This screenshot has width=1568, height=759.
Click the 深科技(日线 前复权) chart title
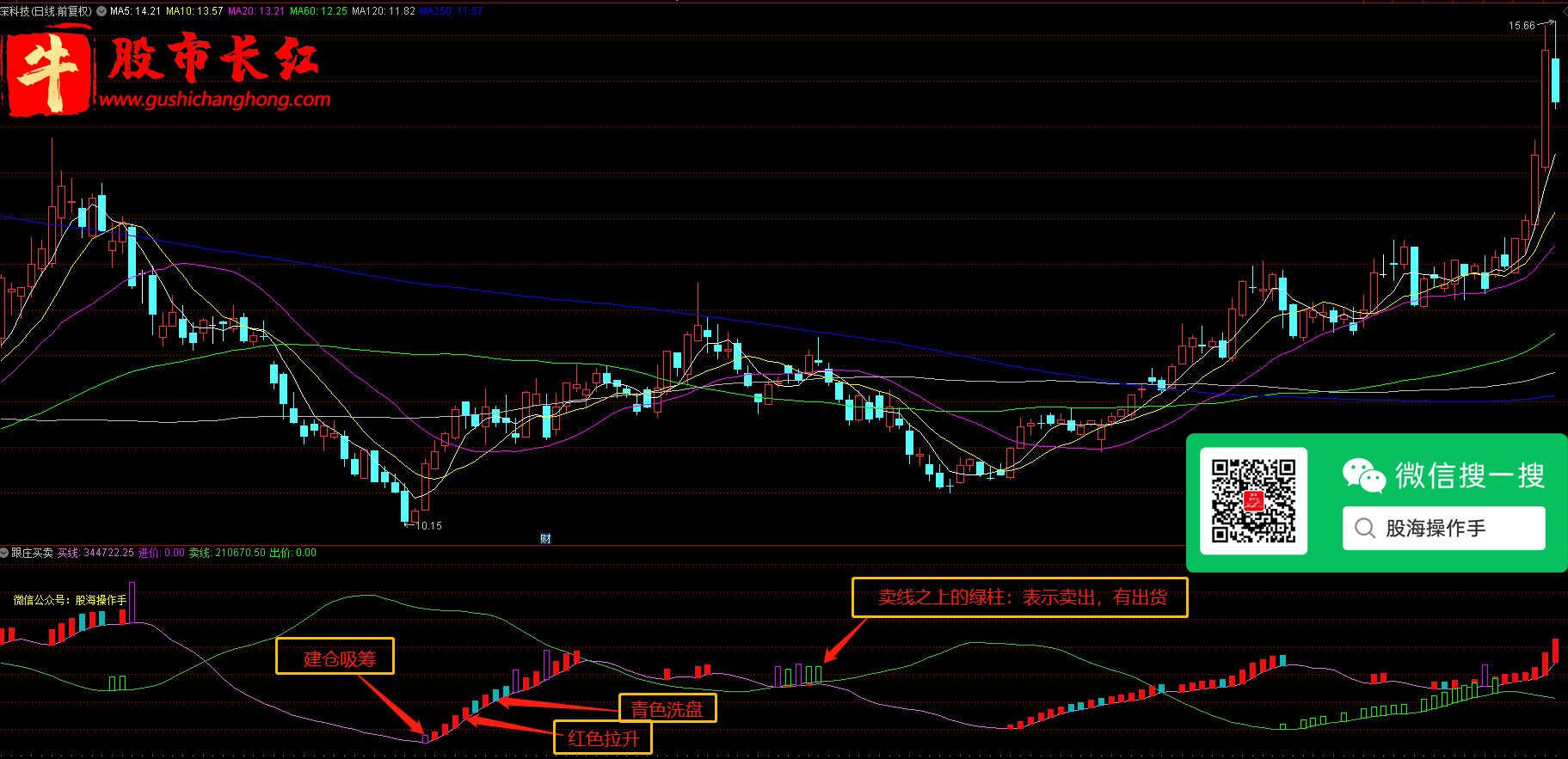pos(46,11)
